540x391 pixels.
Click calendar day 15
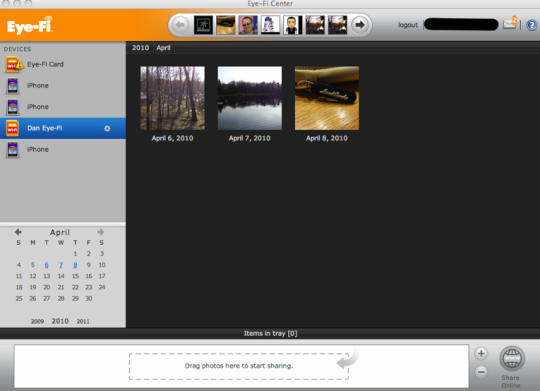pos(75,276)
